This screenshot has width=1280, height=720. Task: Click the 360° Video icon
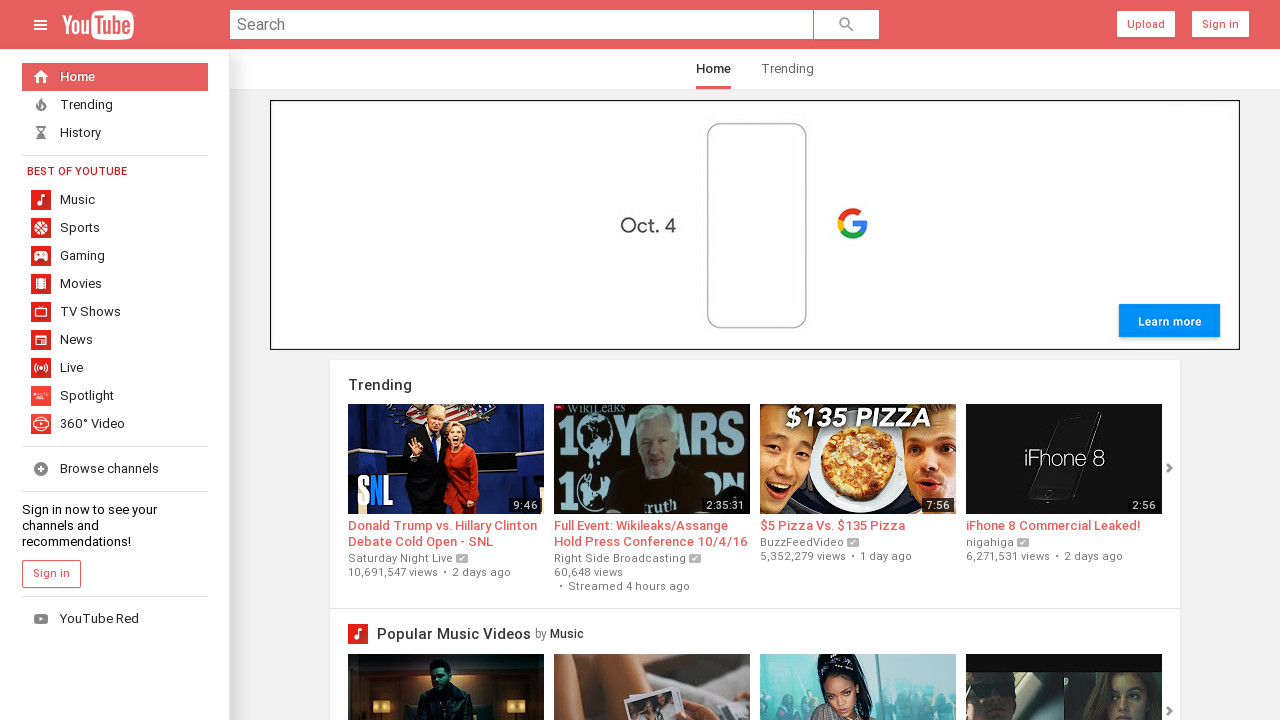[x=41, y=424]
